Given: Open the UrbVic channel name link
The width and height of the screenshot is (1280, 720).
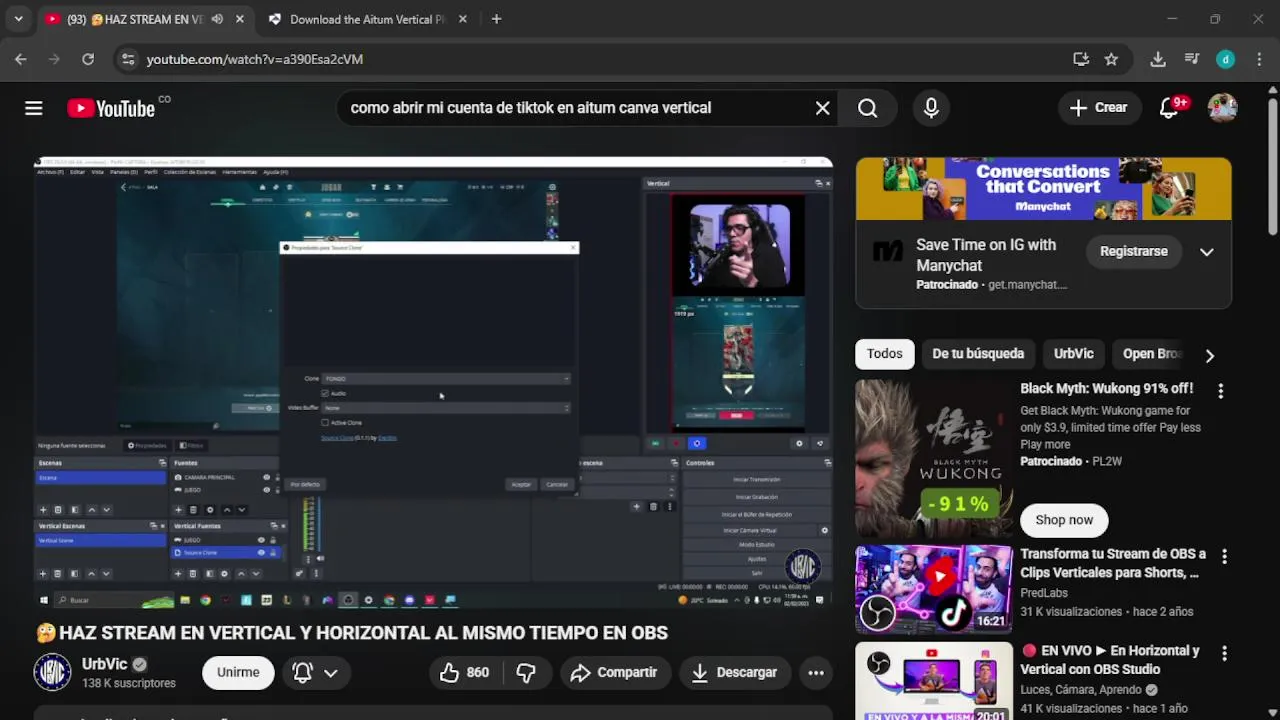Looking at the screenshot, I should 105,664.
